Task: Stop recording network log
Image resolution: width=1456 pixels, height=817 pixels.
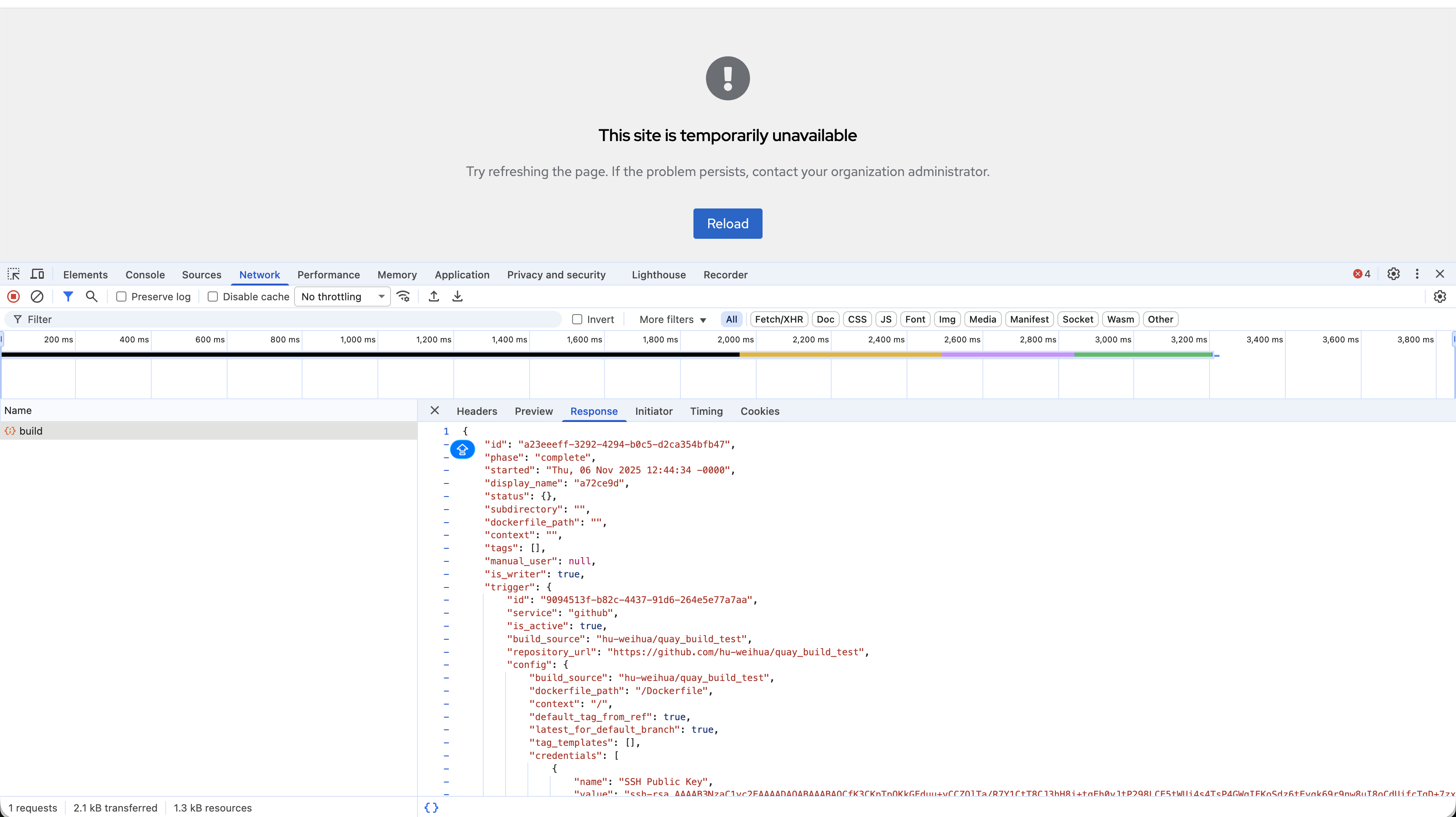Action: (13, 296)
